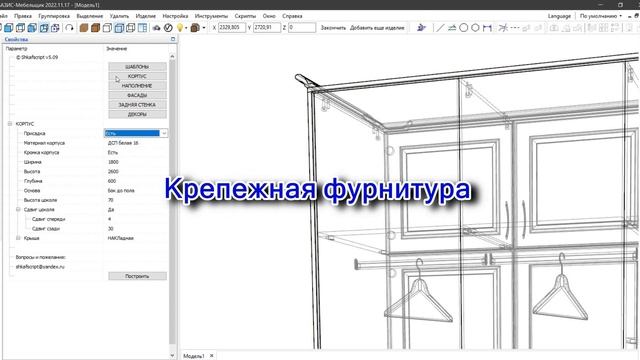The image size is (640, 360).
Task: Click Добавить еще изделие button
Action: tap(377, 28)
